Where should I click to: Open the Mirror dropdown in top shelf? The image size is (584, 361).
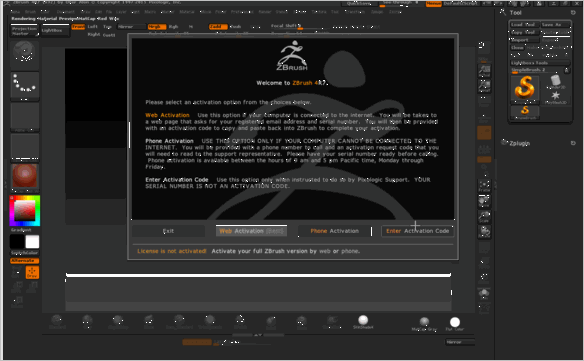pos(131,26)
